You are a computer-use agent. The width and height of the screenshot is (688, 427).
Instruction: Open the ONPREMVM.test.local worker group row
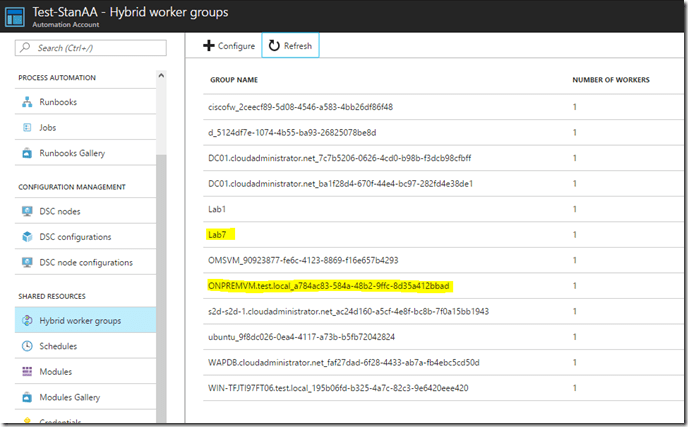tap(329, 285)
